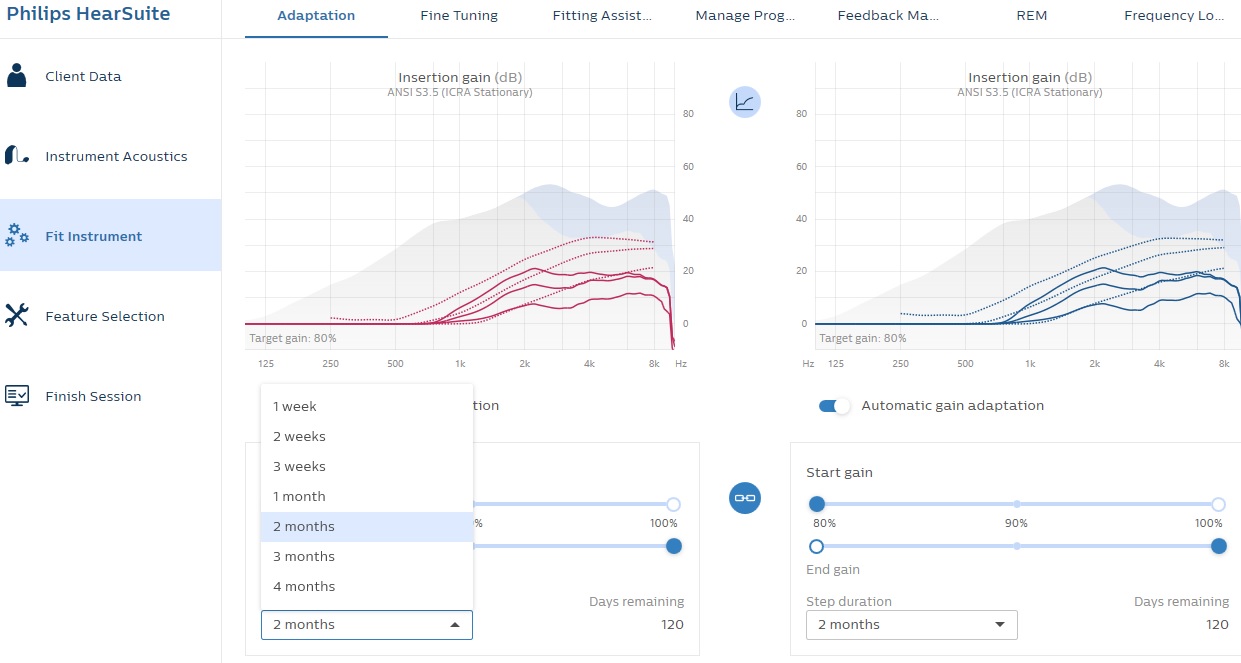
Task: Click the Fit Instrument gears icon
Action: coord(16,236)
